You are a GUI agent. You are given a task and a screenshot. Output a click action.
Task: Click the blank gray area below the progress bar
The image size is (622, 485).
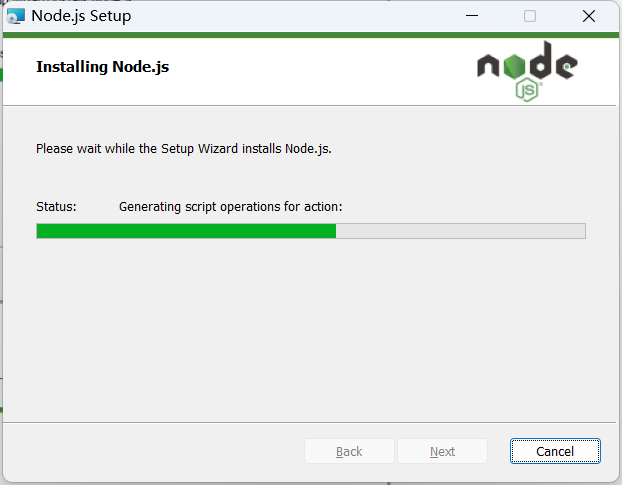(x=311, y=329)
